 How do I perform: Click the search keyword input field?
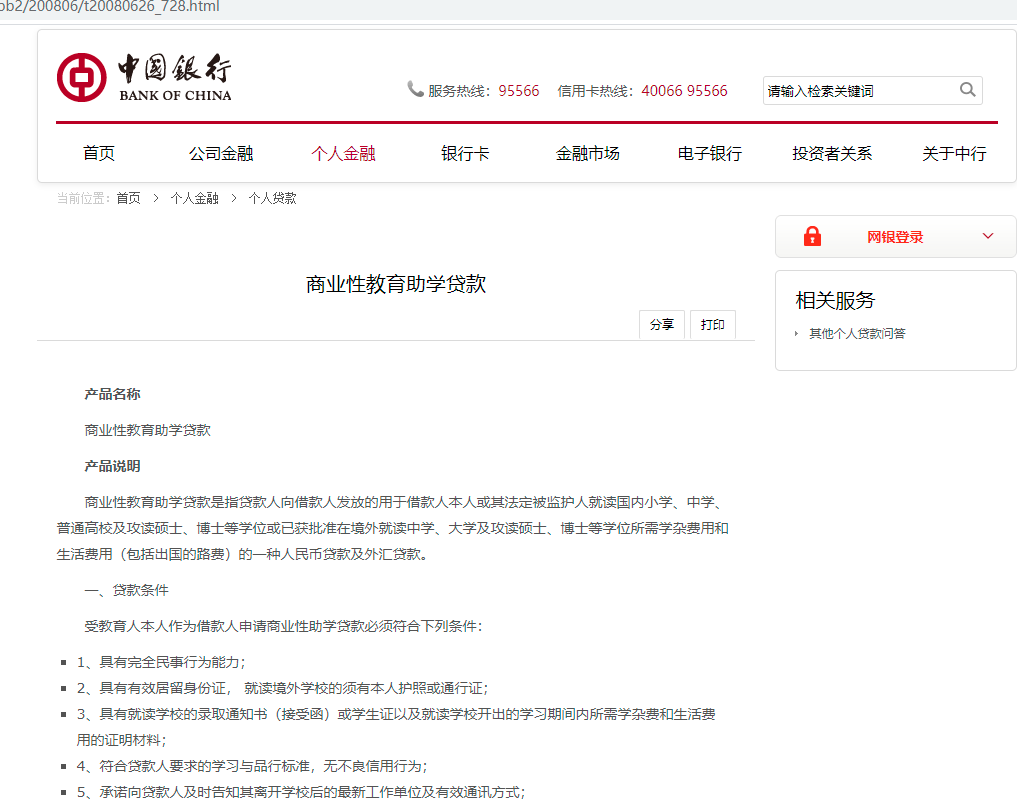[x=858, y=91]
